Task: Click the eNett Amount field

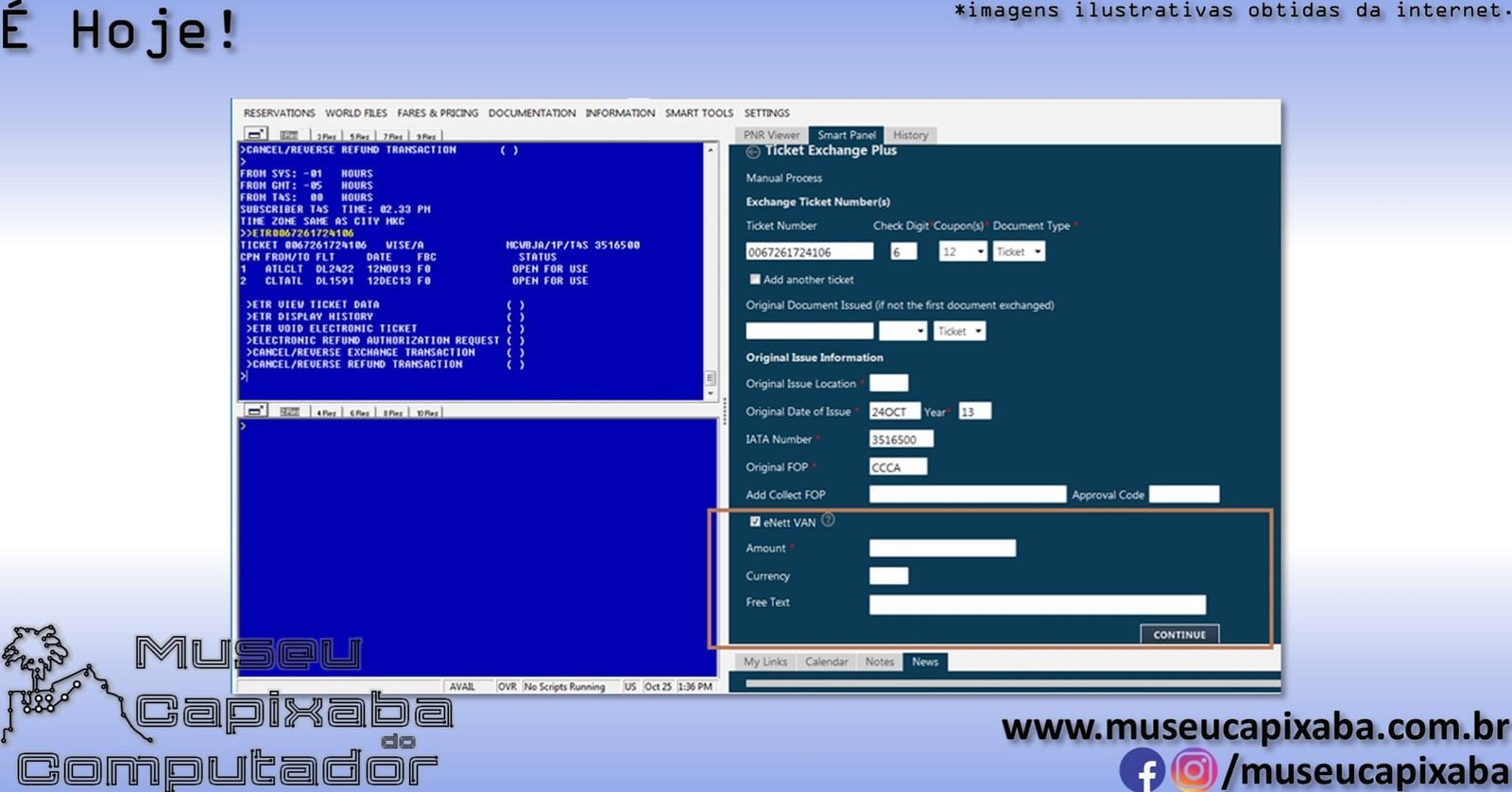Action: (942, 548)
